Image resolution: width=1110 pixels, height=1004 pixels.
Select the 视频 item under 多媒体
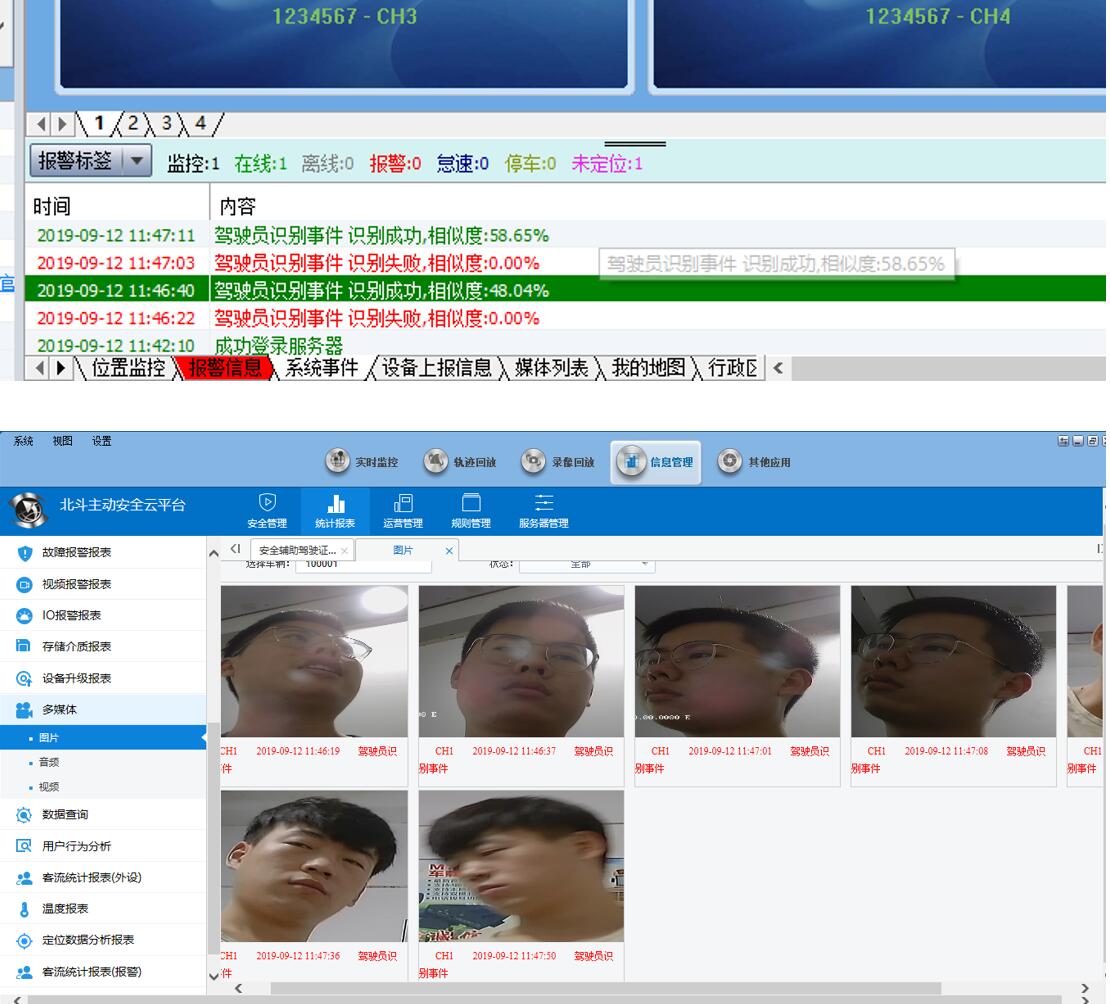[x=49, y=786]
